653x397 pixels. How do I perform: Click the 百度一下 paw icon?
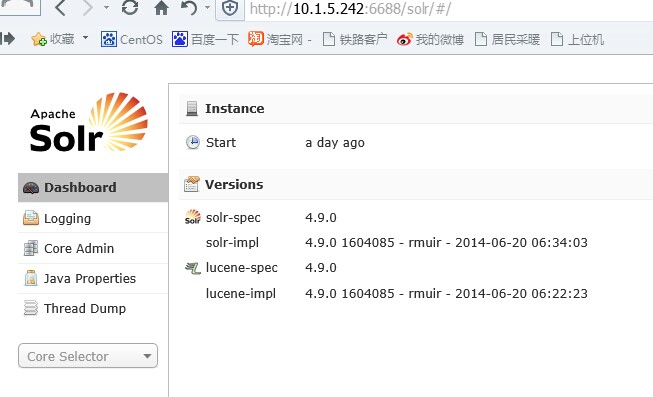tap(180, 40)
